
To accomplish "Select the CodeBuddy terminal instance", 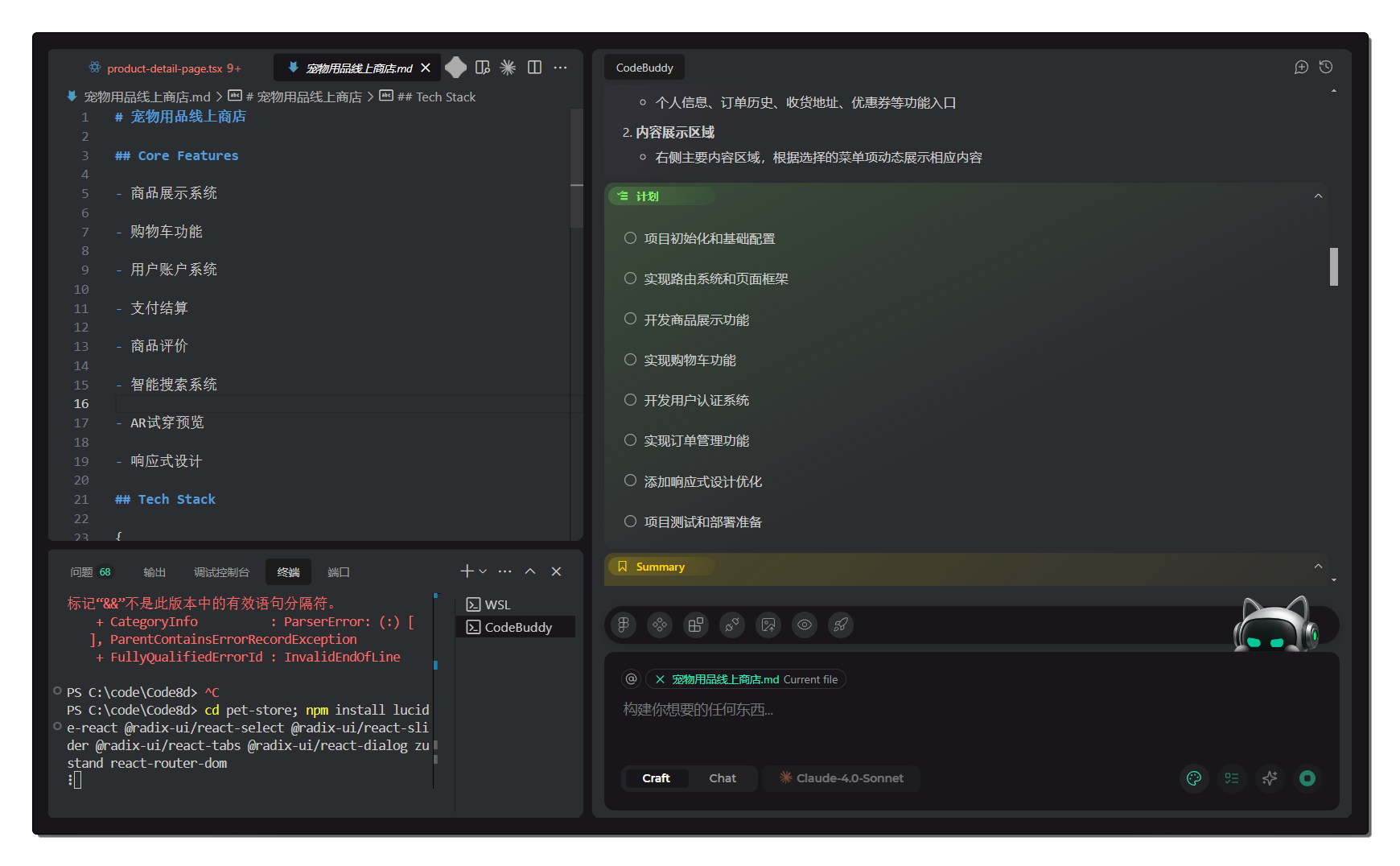I will tap(515, 627).
